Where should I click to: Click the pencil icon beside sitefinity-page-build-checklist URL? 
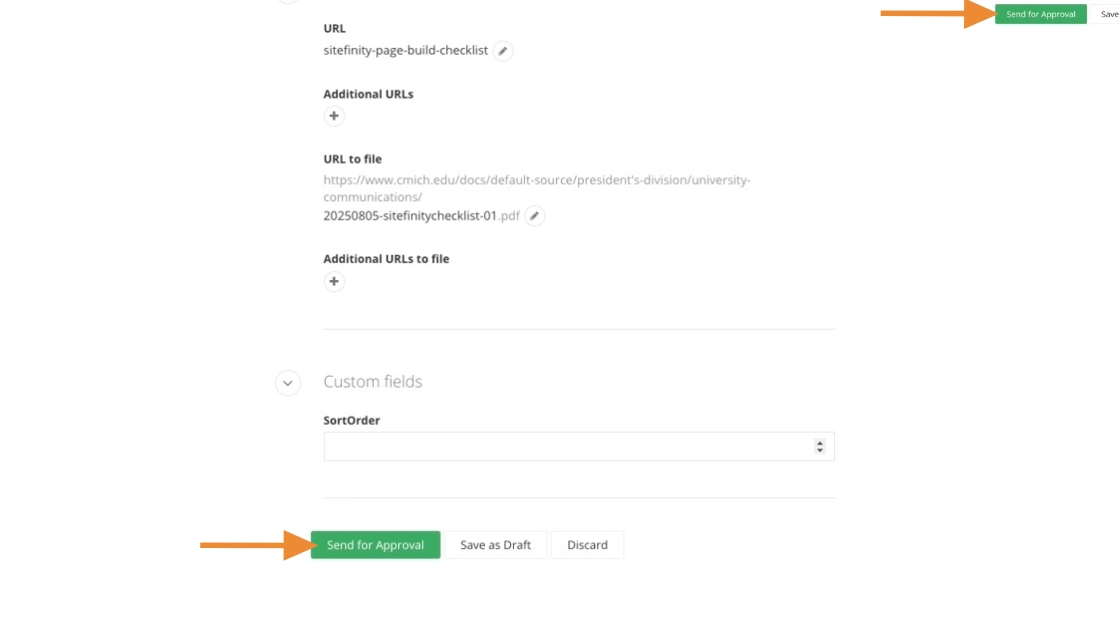point(503,50)
